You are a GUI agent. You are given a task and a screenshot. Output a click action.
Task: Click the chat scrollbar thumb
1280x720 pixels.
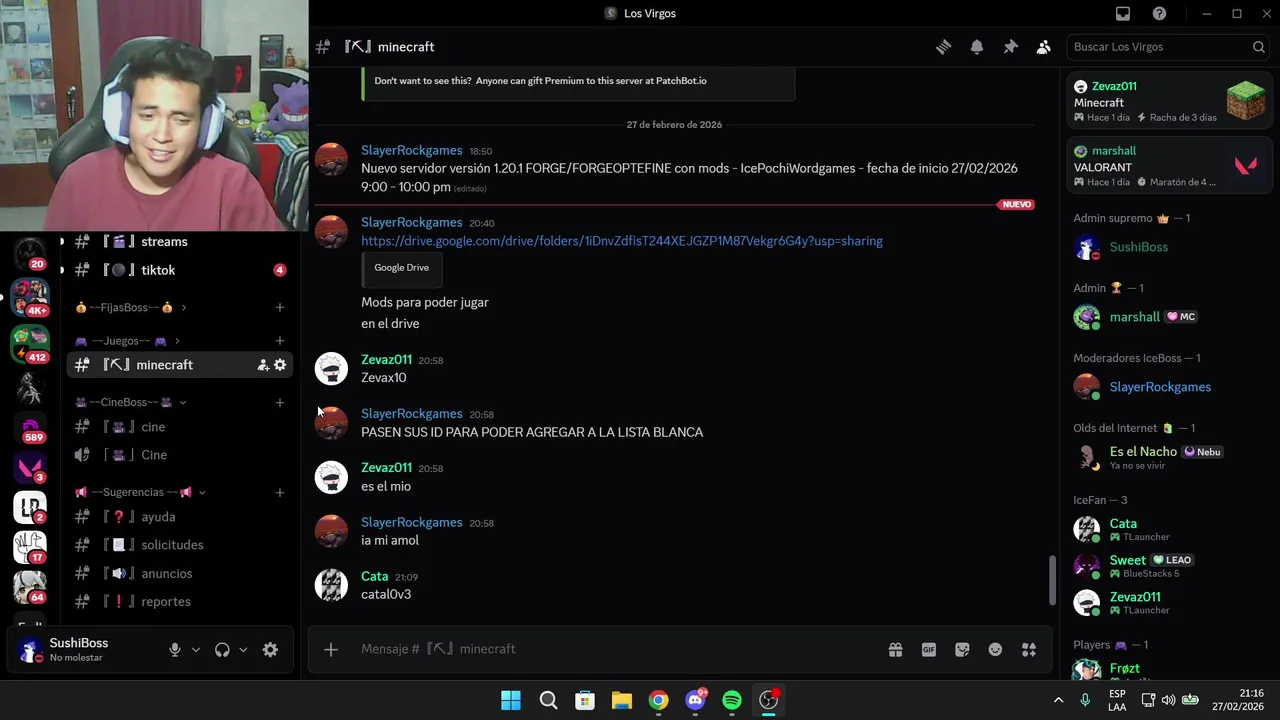(x=1051, y=580)
